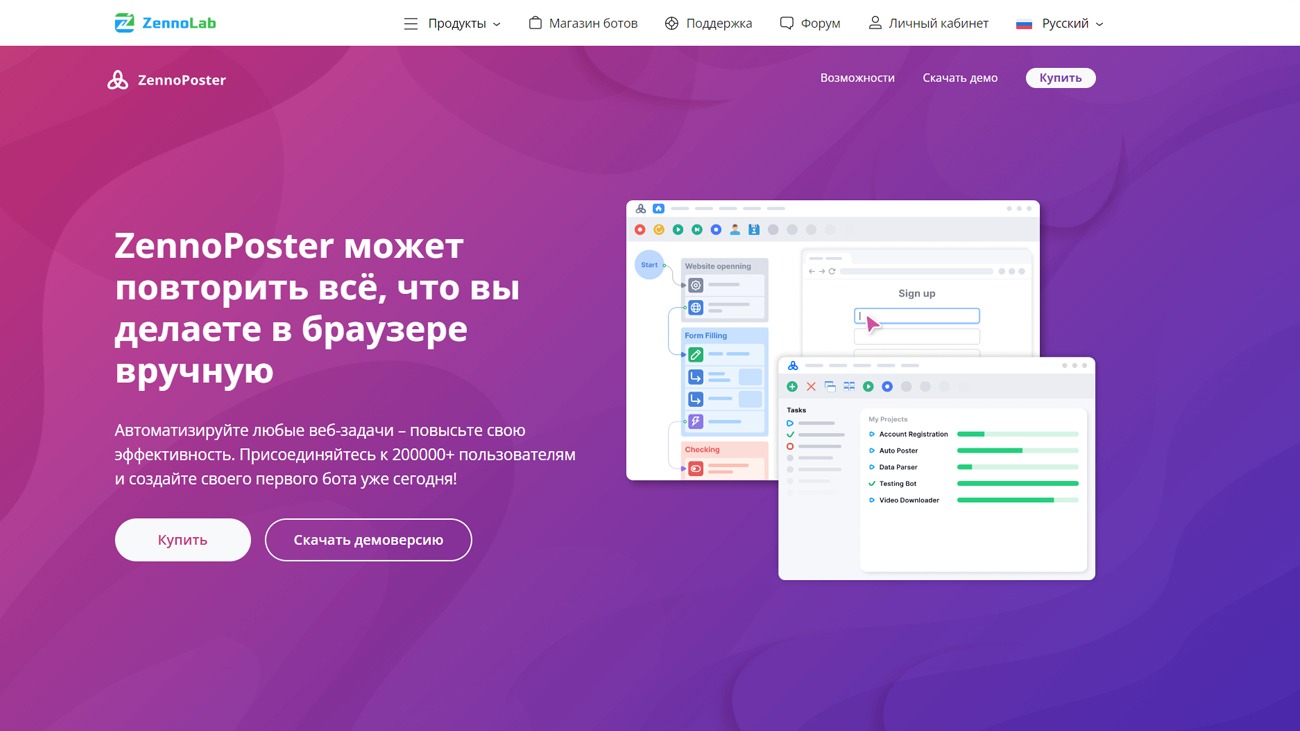This screenshot has width=1300, height=731.
Task: Open the Магазин ботов menu item
Action: (583, 22)
